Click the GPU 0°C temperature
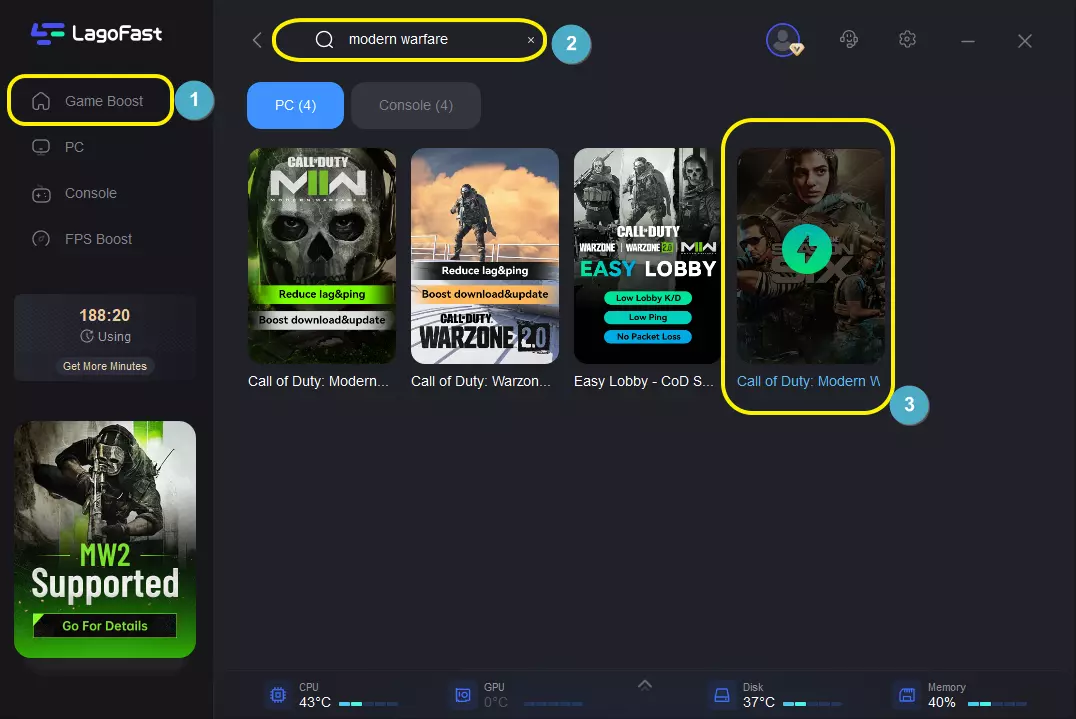This screenshot has width=1076, height=719. (495, 703)
